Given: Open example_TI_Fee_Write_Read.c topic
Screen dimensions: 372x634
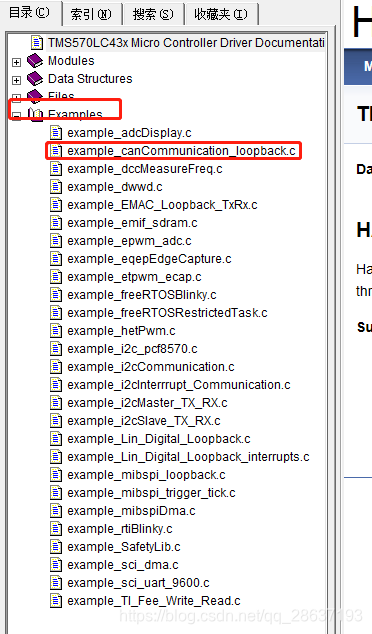Looking at the screenshot, I should [x=154, y=600].
